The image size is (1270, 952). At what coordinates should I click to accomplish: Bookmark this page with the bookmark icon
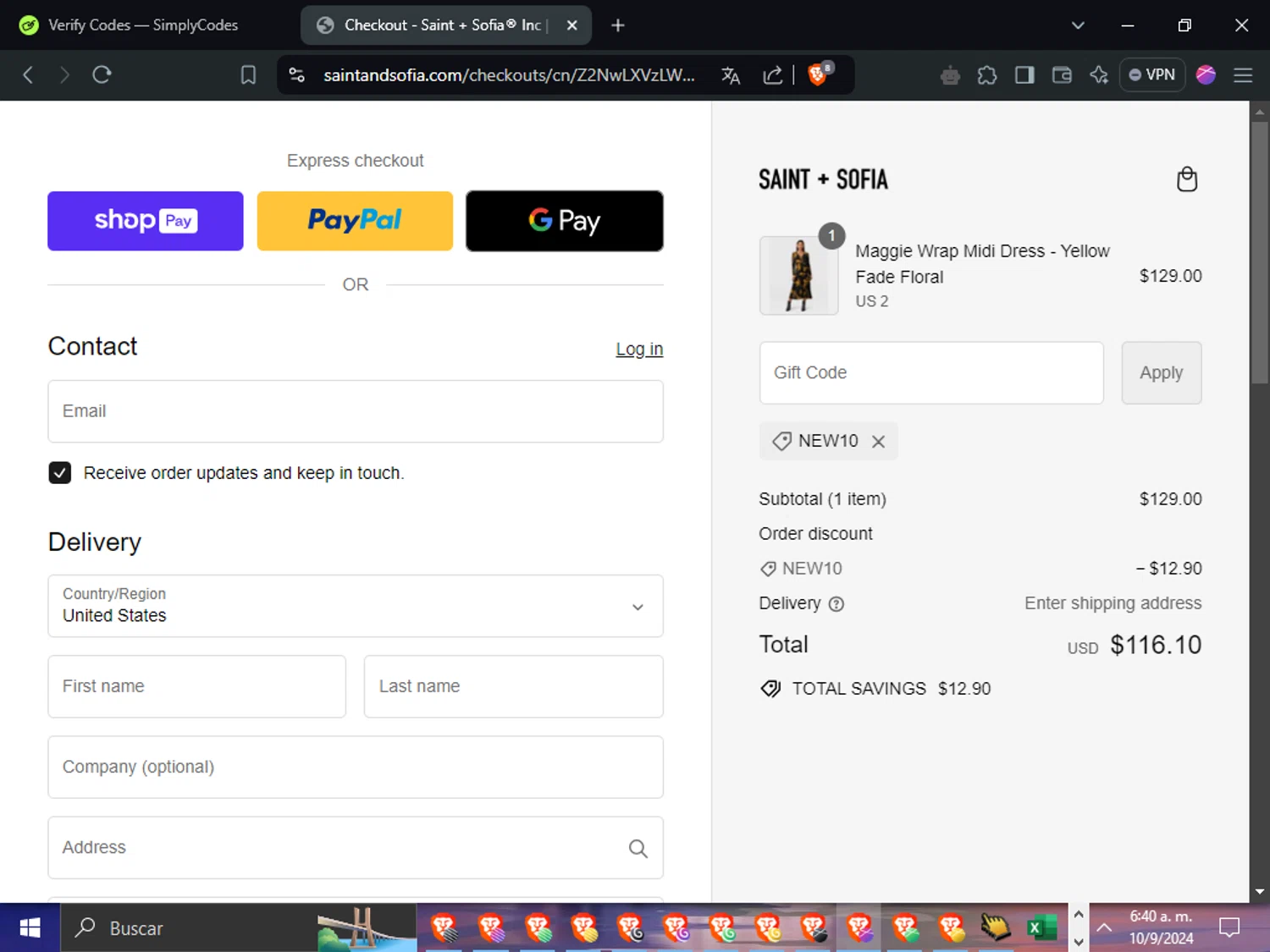(248, 75)
